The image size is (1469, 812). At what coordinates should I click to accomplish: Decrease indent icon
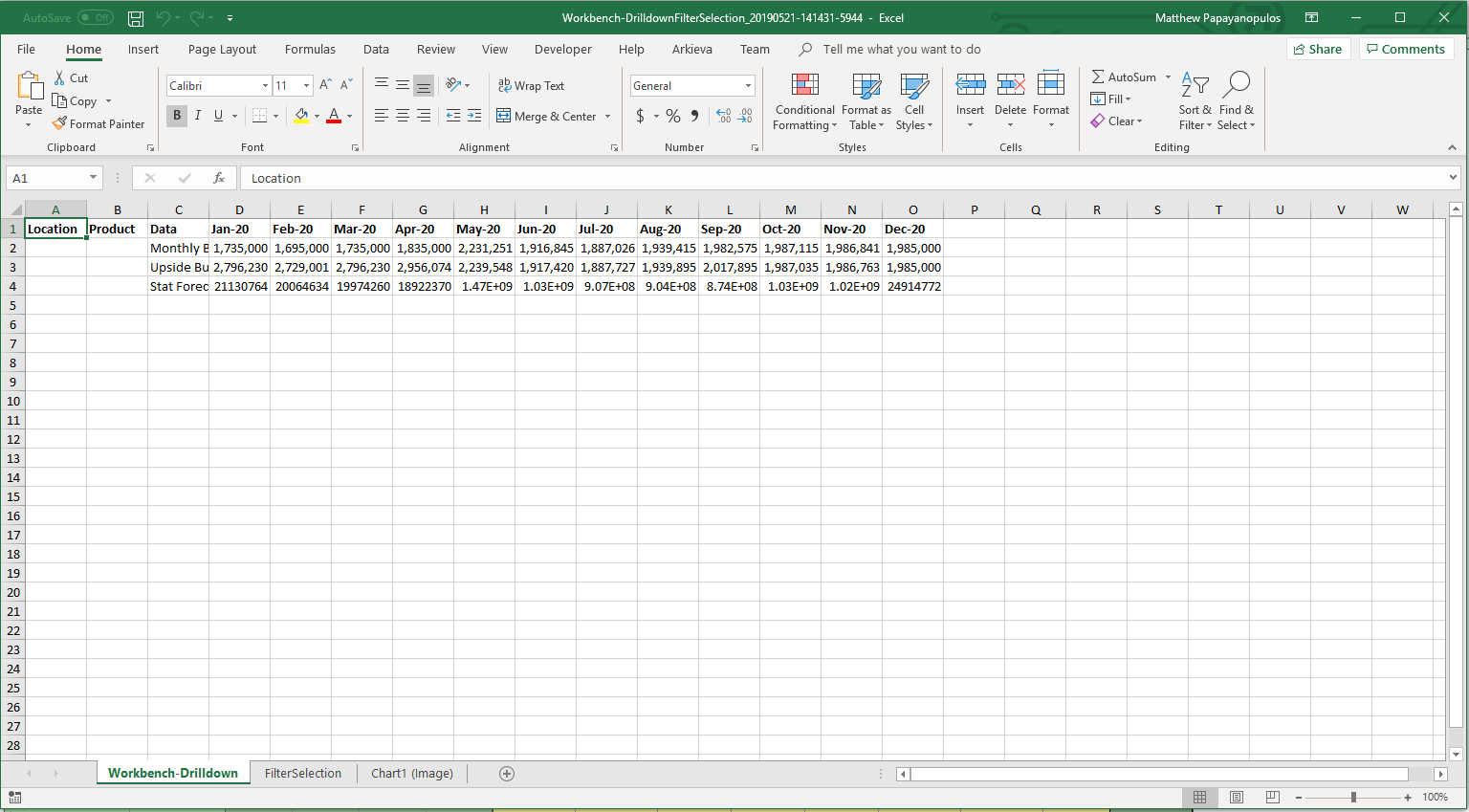[453, 116]
